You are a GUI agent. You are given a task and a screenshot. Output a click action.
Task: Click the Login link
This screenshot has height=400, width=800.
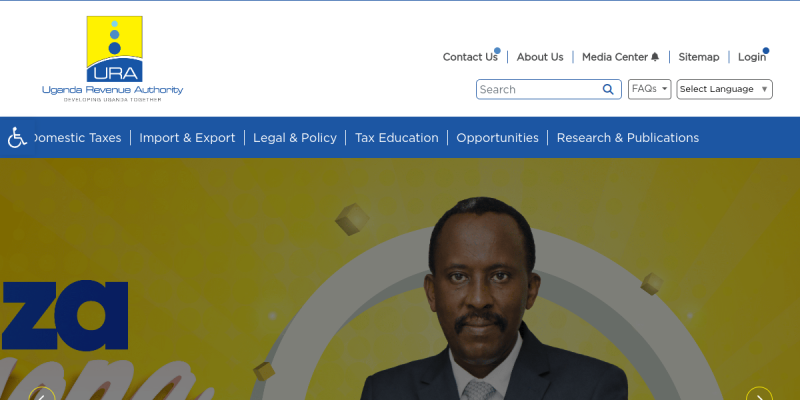click(x=752, y=57)
